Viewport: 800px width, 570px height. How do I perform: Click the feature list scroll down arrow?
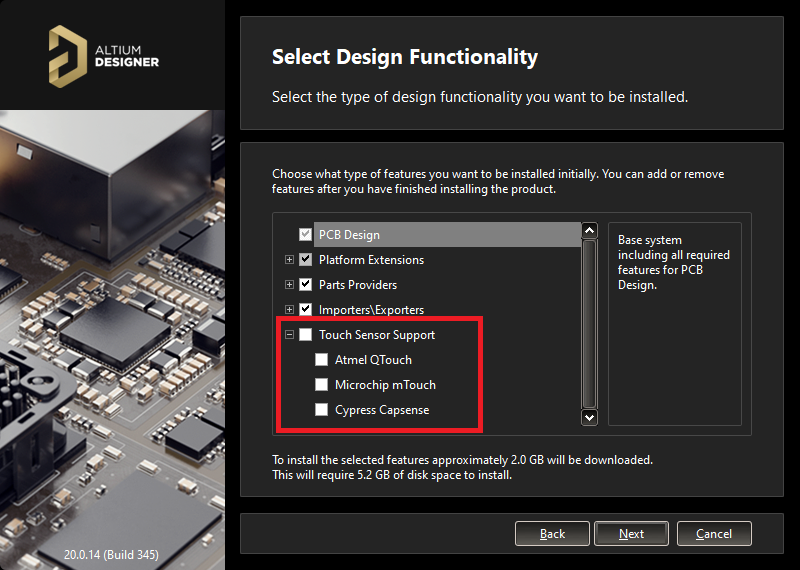pos(589,417)
